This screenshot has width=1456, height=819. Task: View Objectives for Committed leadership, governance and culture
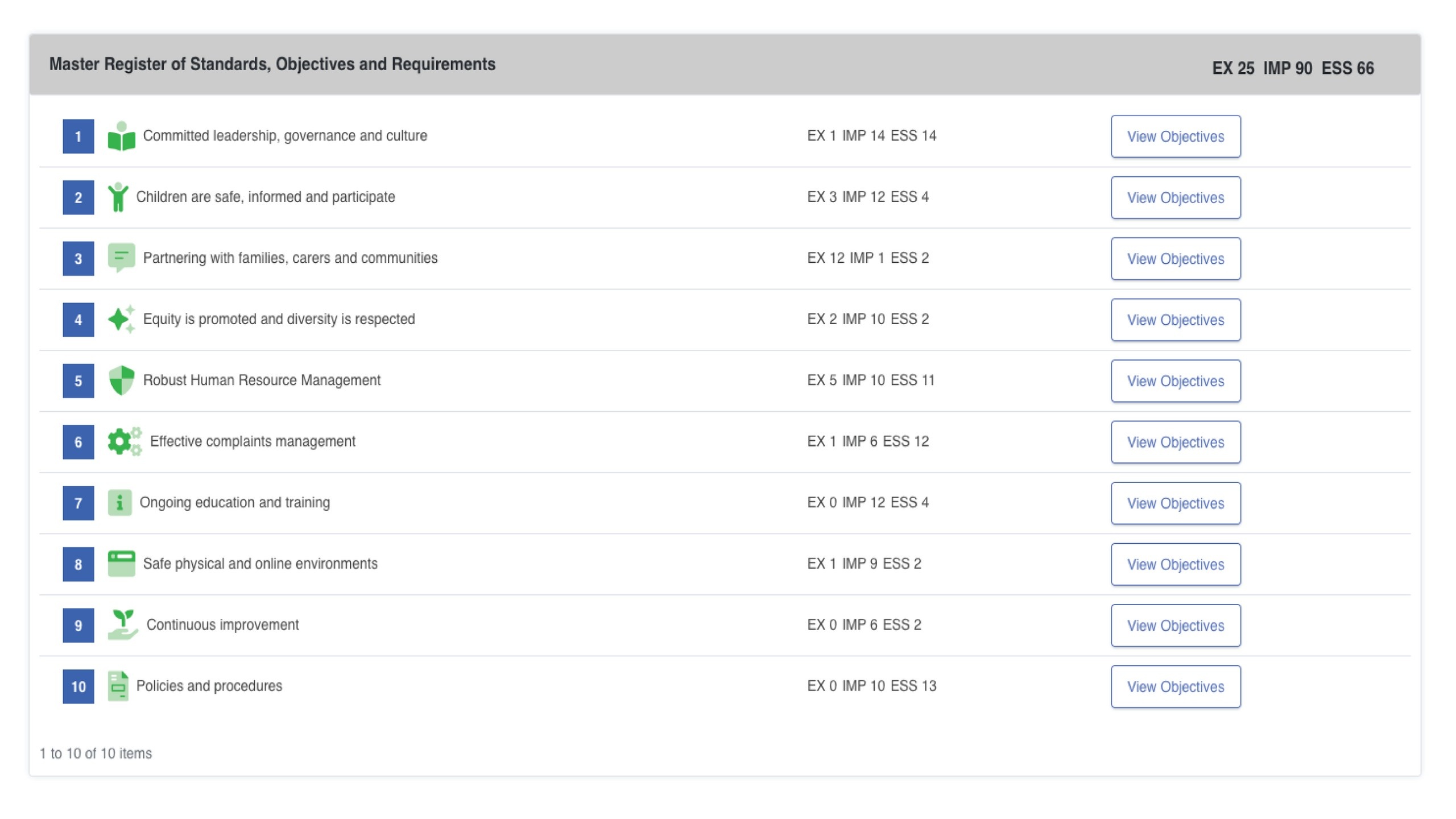(x=1175, y=136)
